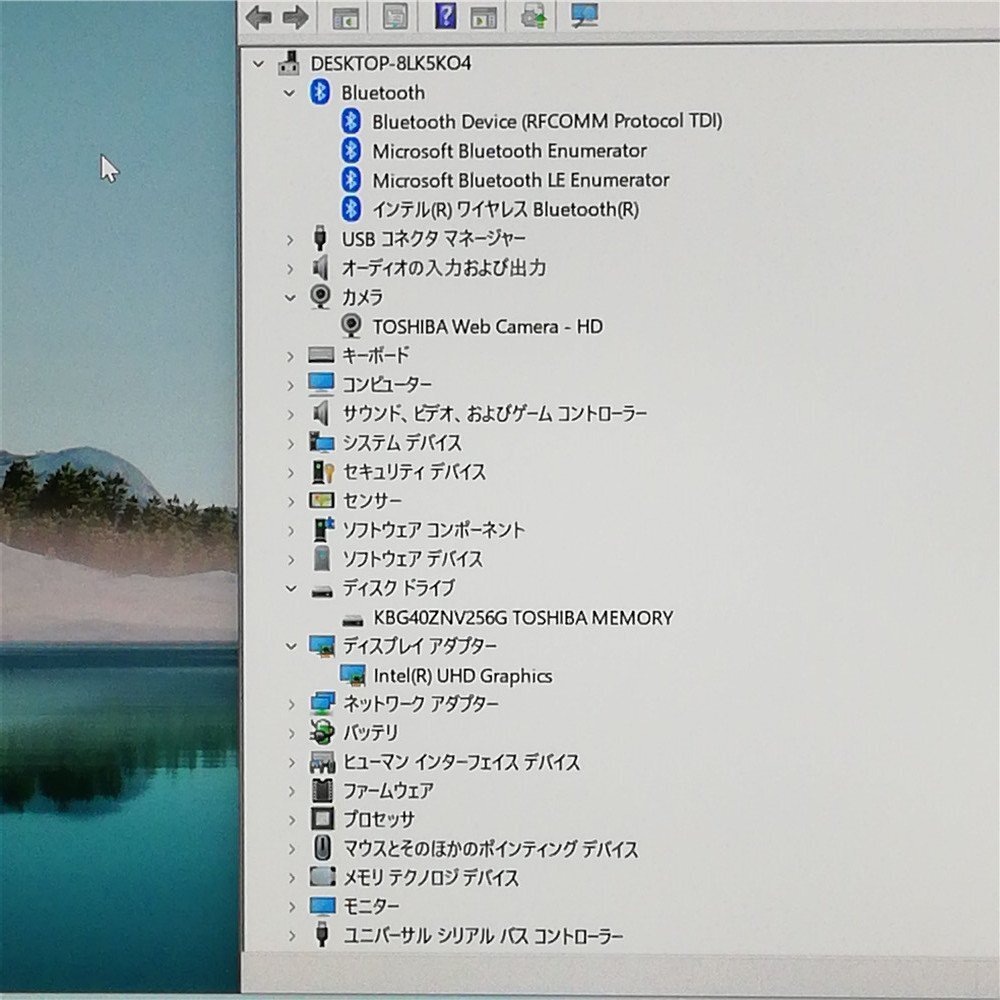Click the モニター icon
The image size is (1000, 1000).
[x=322, y=906]
